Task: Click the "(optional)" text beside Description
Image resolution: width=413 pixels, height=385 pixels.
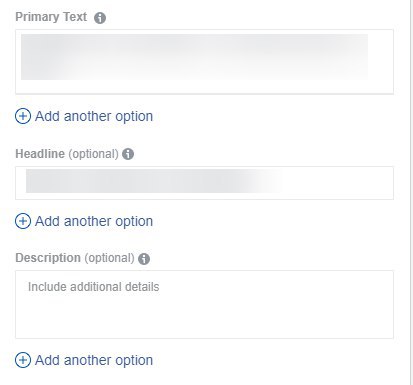Action: (x=109, y=258)
